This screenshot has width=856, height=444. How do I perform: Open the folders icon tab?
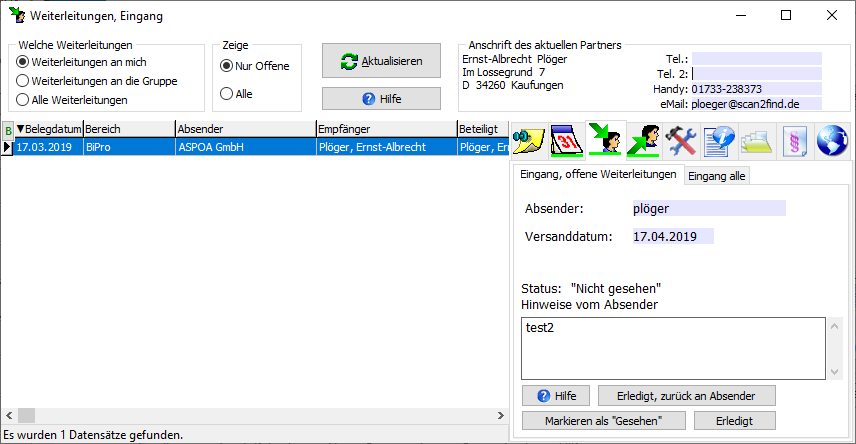click(x=756, y=141)
